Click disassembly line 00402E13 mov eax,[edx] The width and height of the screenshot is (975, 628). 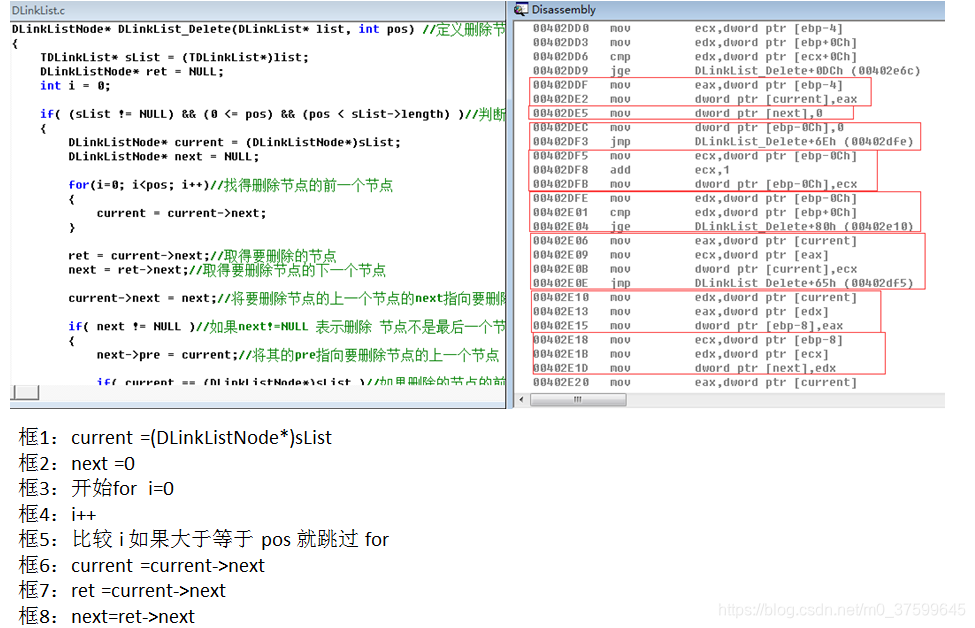tap(681, 312)
